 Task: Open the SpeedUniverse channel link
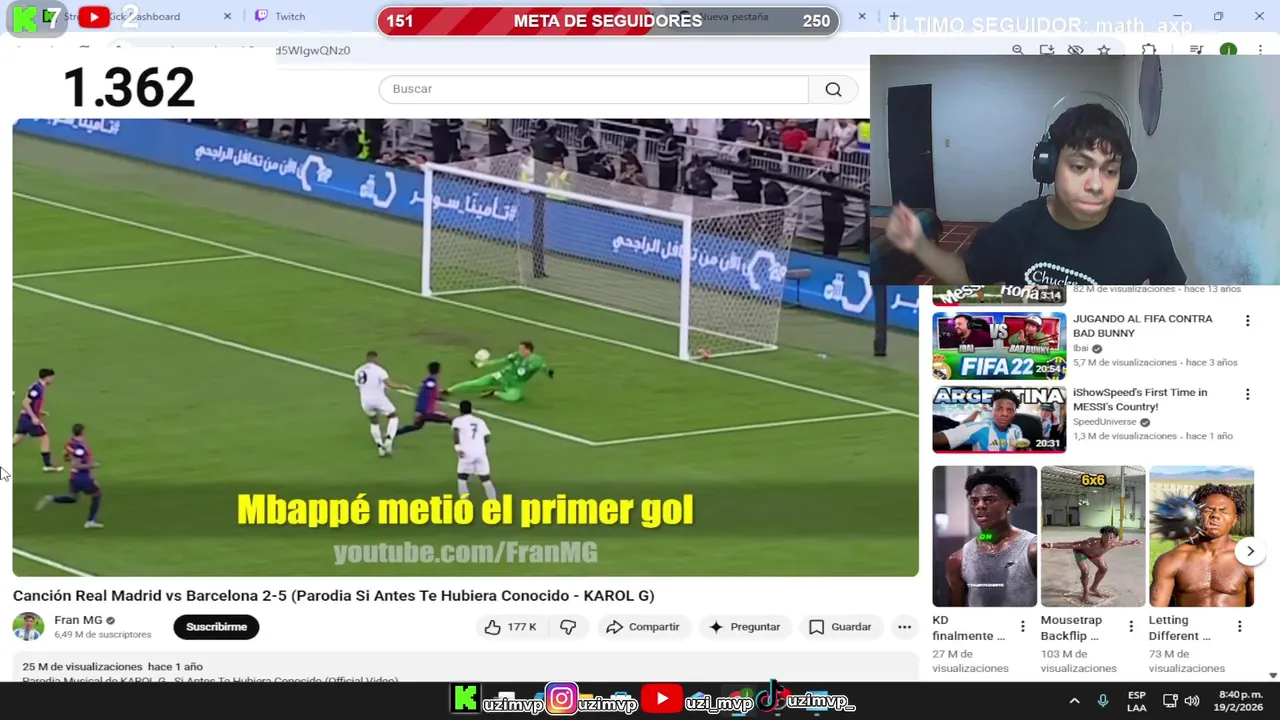(1105, 422)
